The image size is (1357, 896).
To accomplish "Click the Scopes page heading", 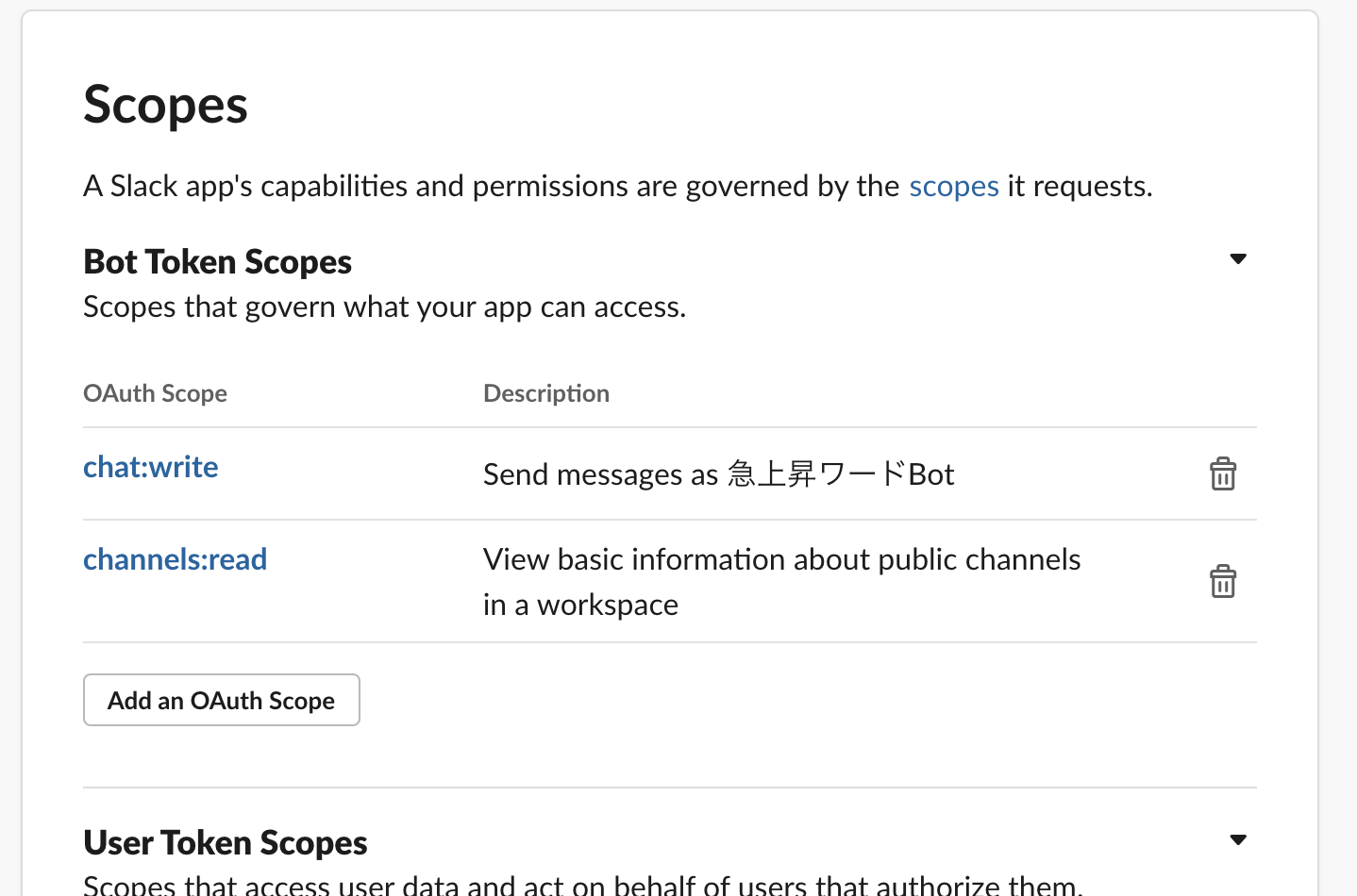I will pyautogui.click(x=166, y=105).
